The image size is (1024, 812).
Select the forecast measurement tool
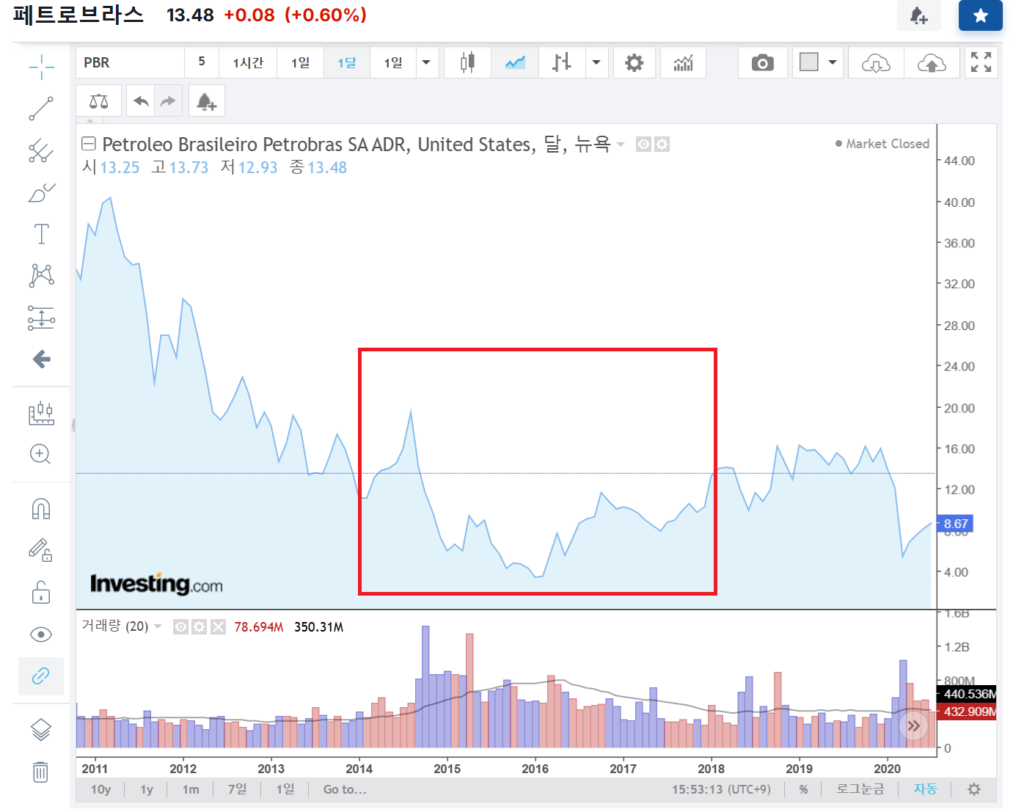[x=41, y=317]
